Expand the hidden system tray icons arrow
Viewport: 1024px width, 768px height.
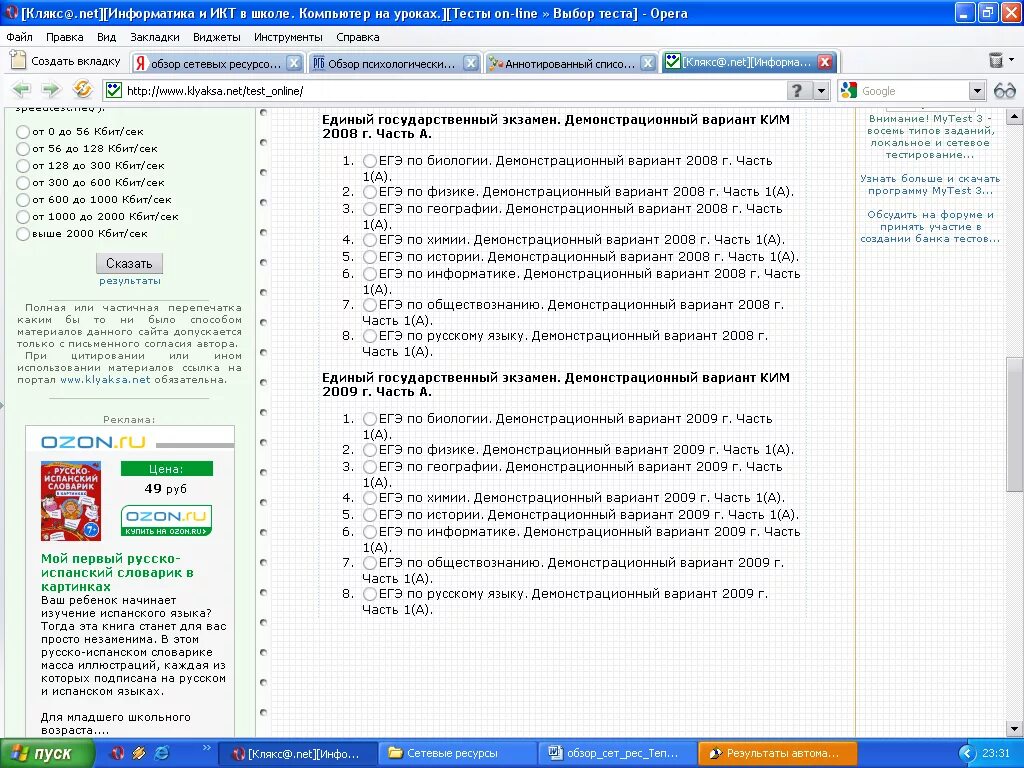tap(967, 754)
